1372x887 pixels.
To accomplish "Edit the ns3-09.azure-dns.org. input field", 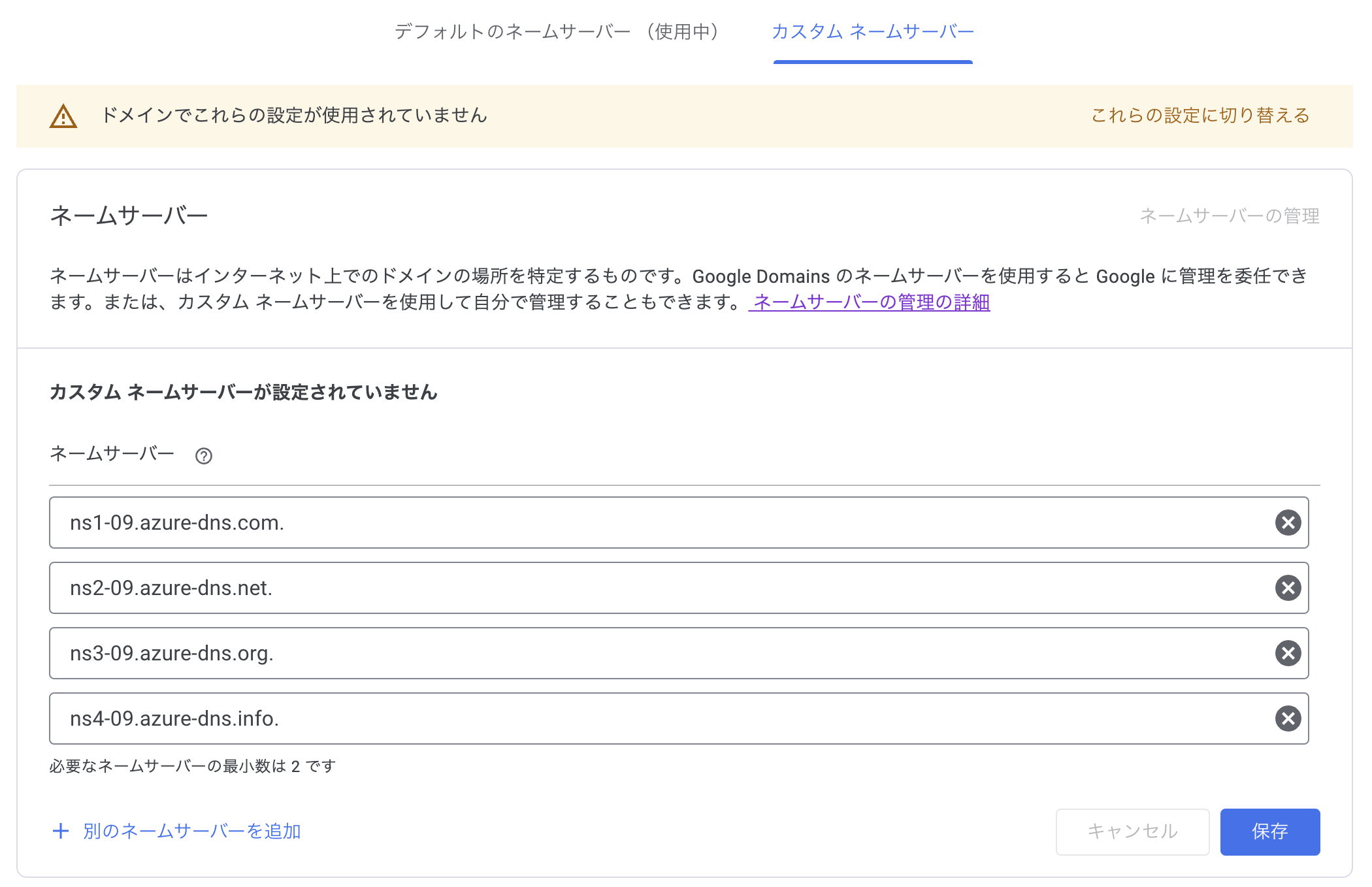I will click(x=653, y=653).
